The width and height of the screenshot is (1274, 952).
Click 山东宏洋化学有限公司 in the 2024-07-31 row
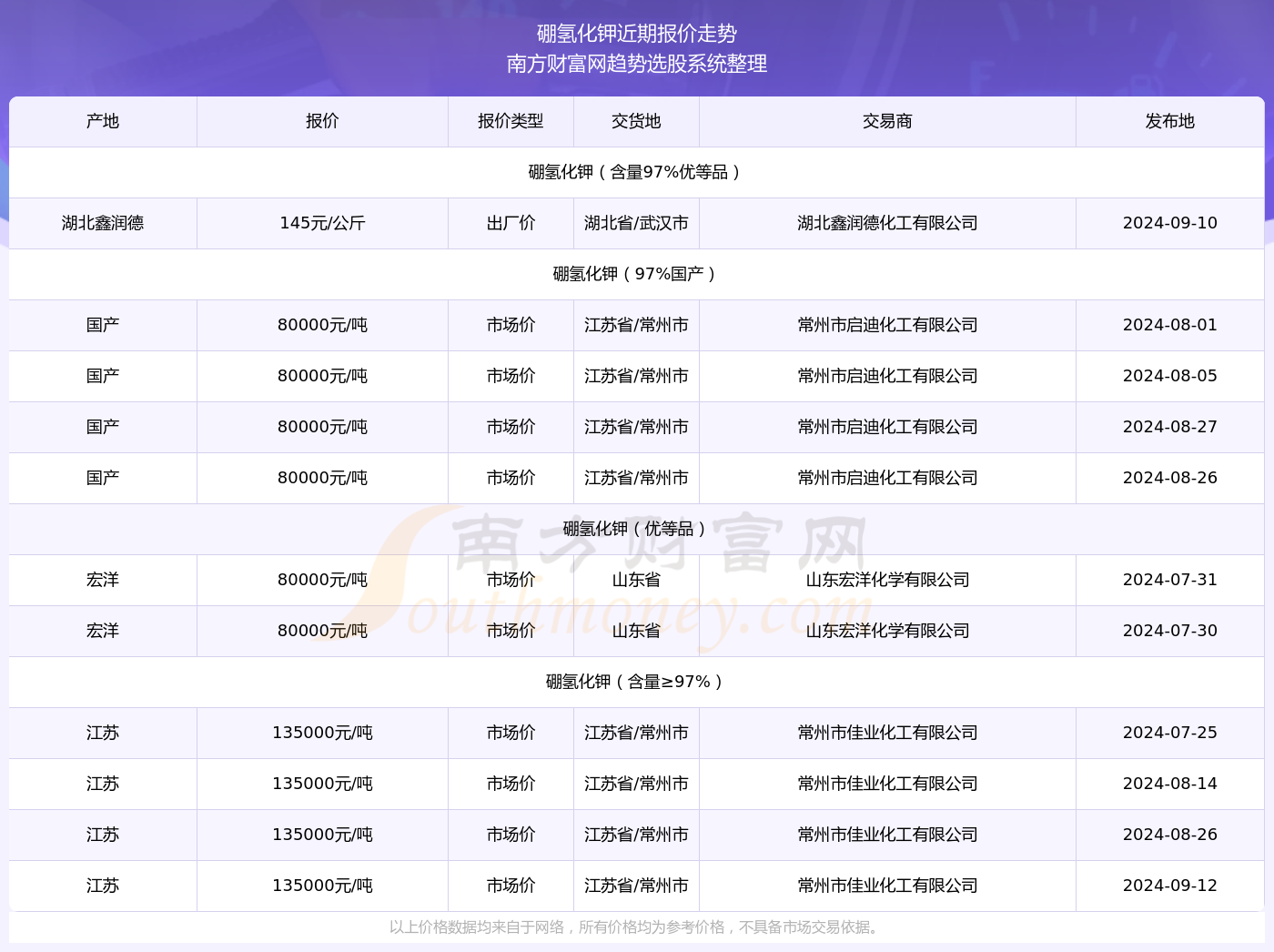pyautogui.click(x=887, y=580)
